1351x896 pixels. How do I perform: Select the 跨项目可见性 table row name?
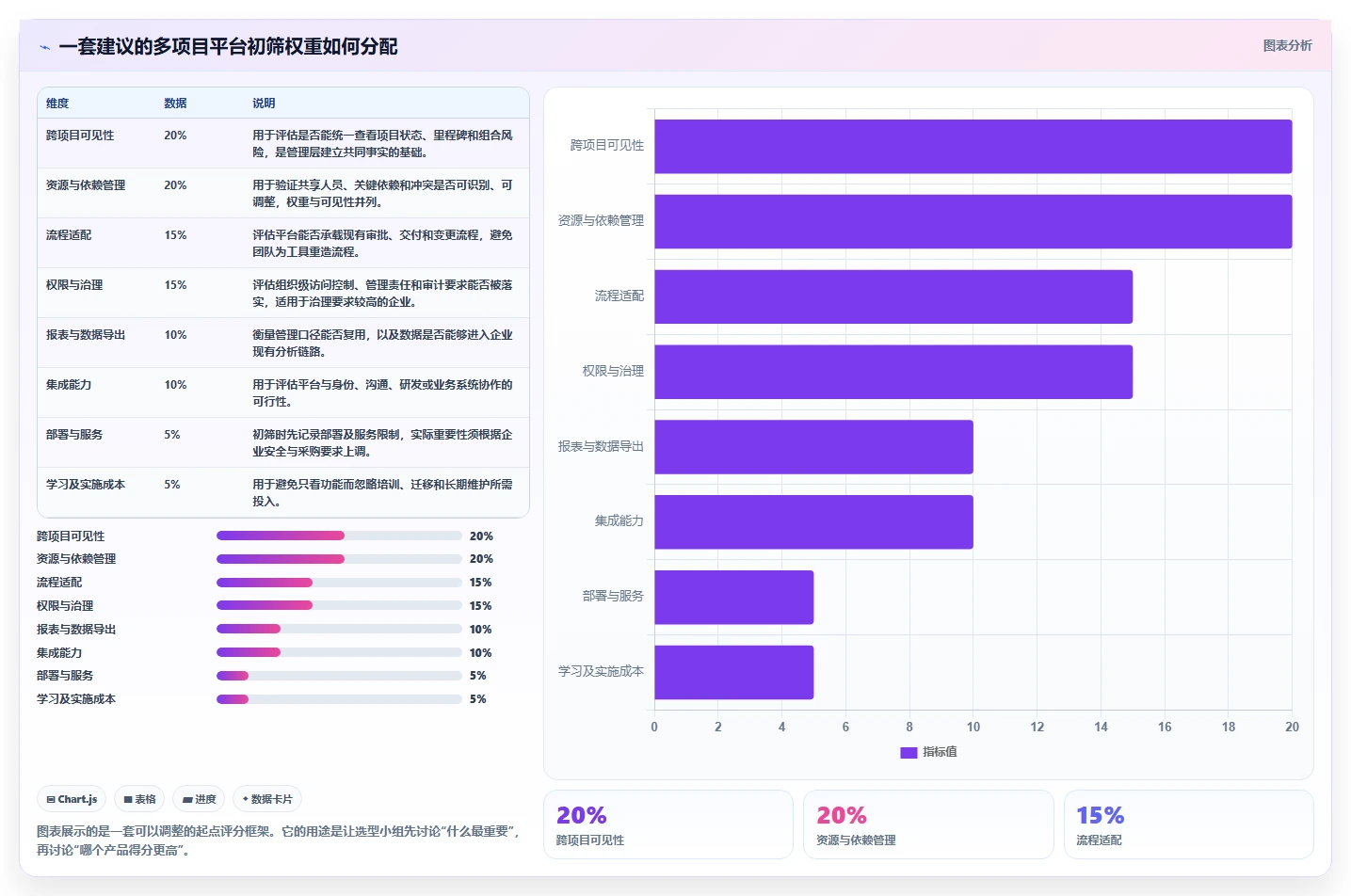point(80,136)
